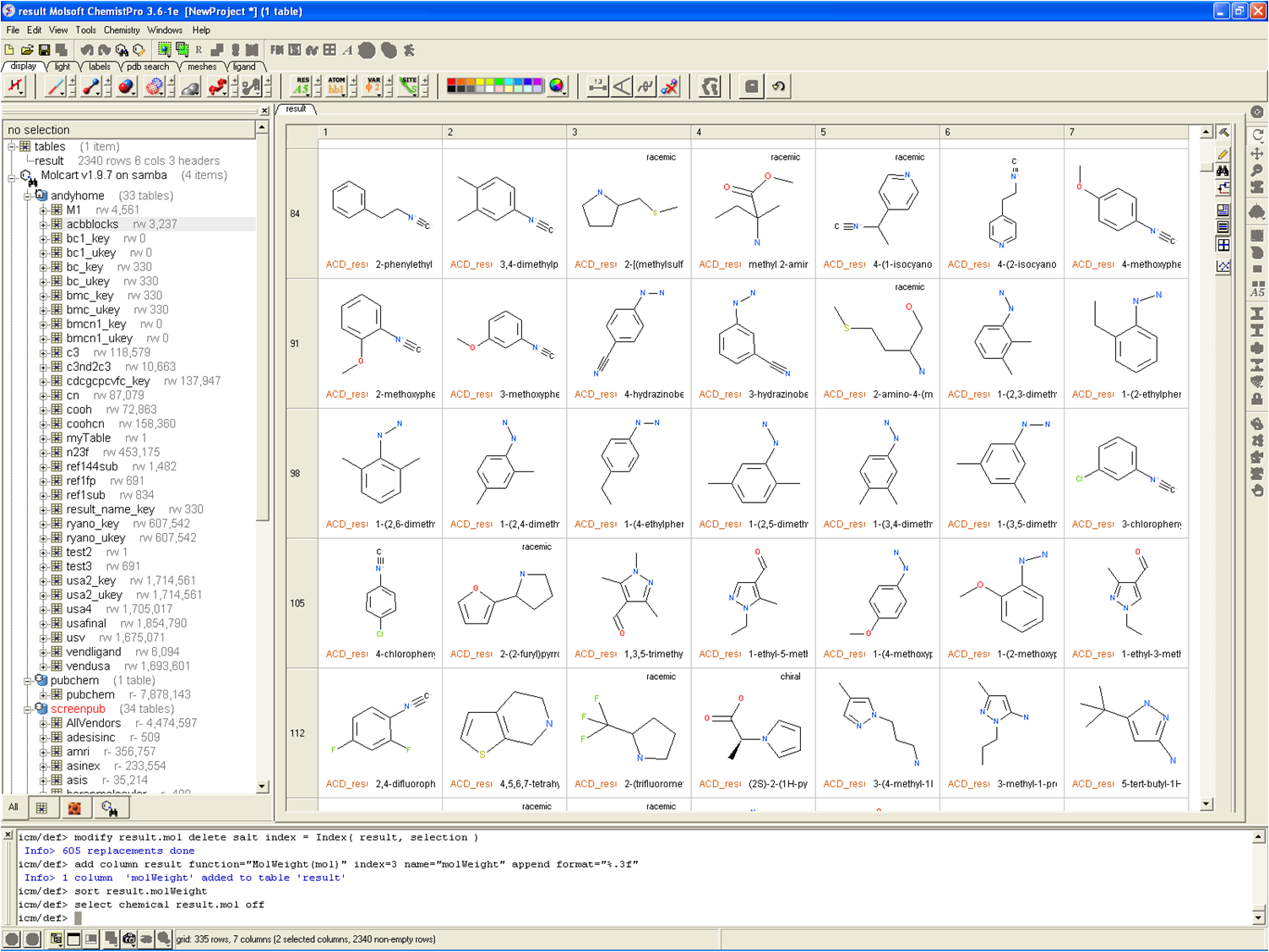Image resolution: width=1269 pixels, height=952 pixels.
Task: Open the Chemistry menu
Action: [122, 30]
